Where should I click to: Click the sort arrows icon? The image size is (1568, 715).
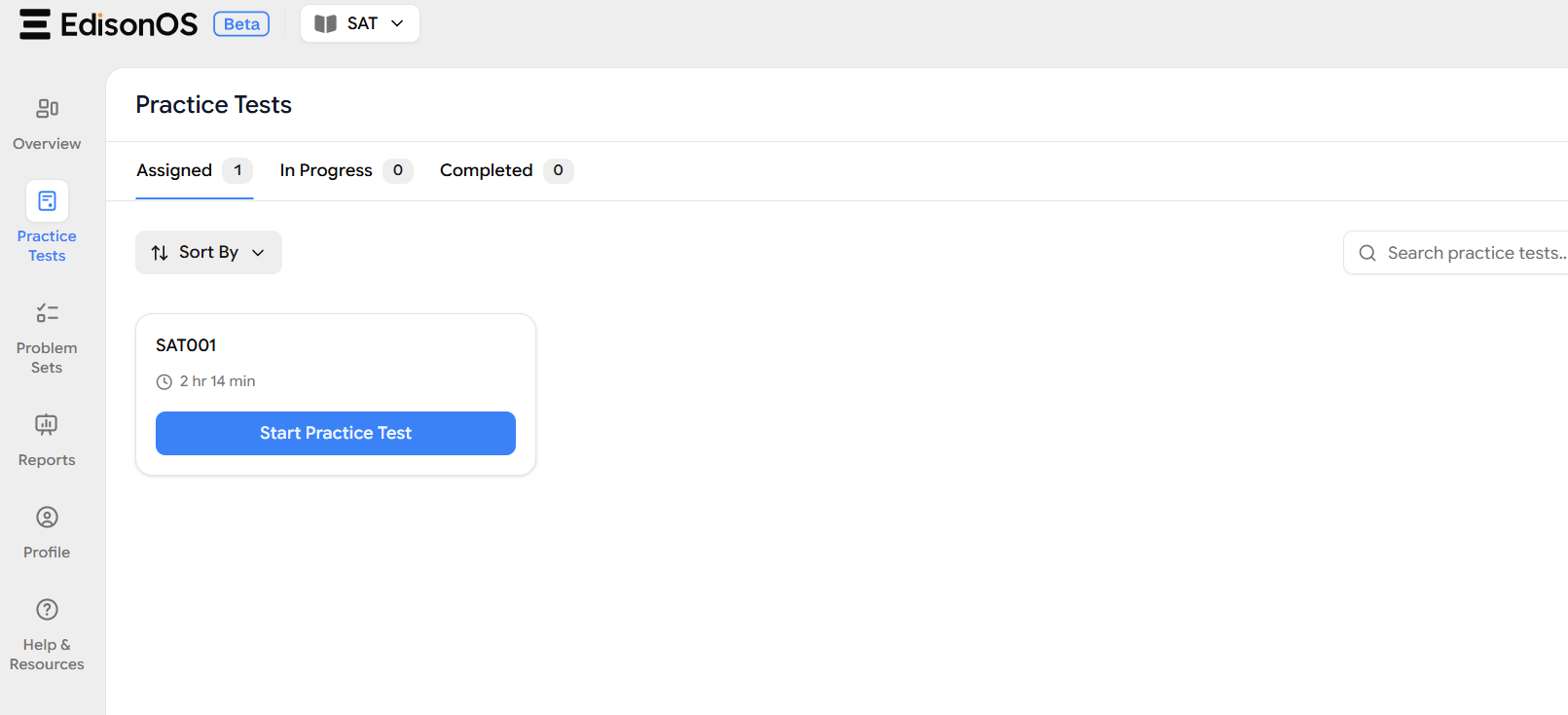click(x=160, y=253)
